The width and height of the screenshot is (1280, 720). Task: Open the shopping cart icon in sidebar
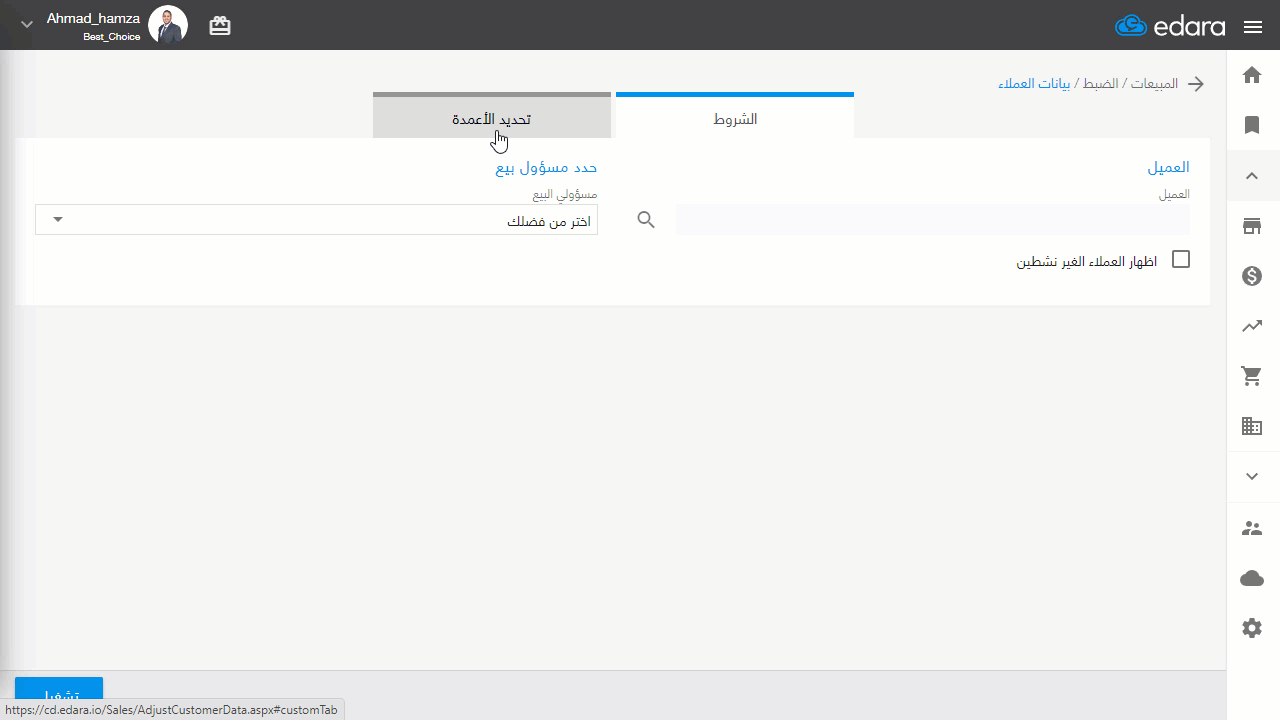click(1252, 376)
